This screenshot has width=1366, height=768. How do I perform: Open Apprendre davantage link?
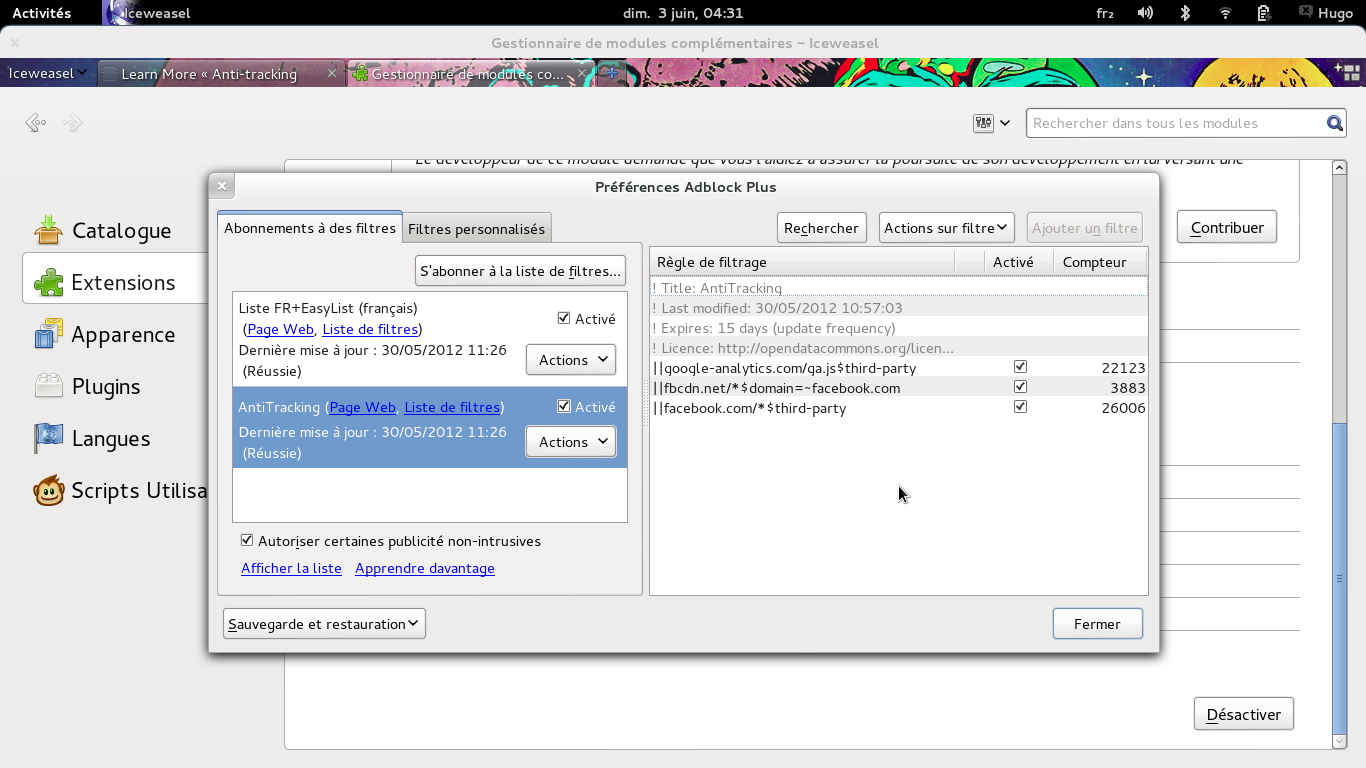tap(425, 568)
